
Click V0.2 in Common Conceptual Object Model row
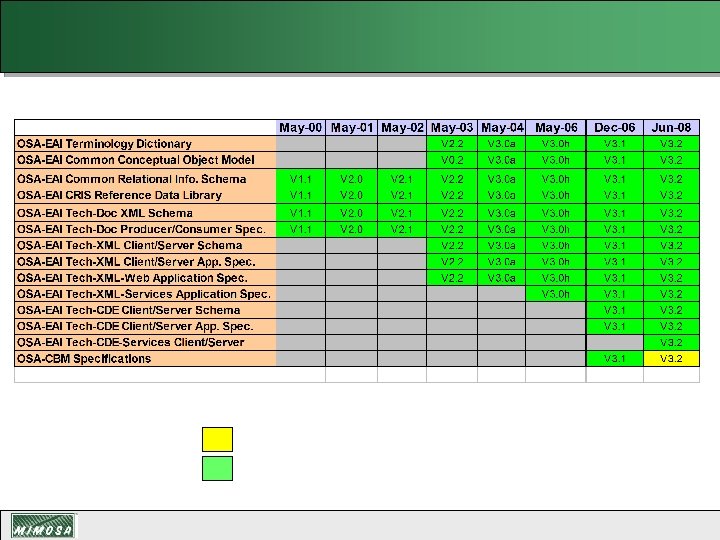pos(452,160)
